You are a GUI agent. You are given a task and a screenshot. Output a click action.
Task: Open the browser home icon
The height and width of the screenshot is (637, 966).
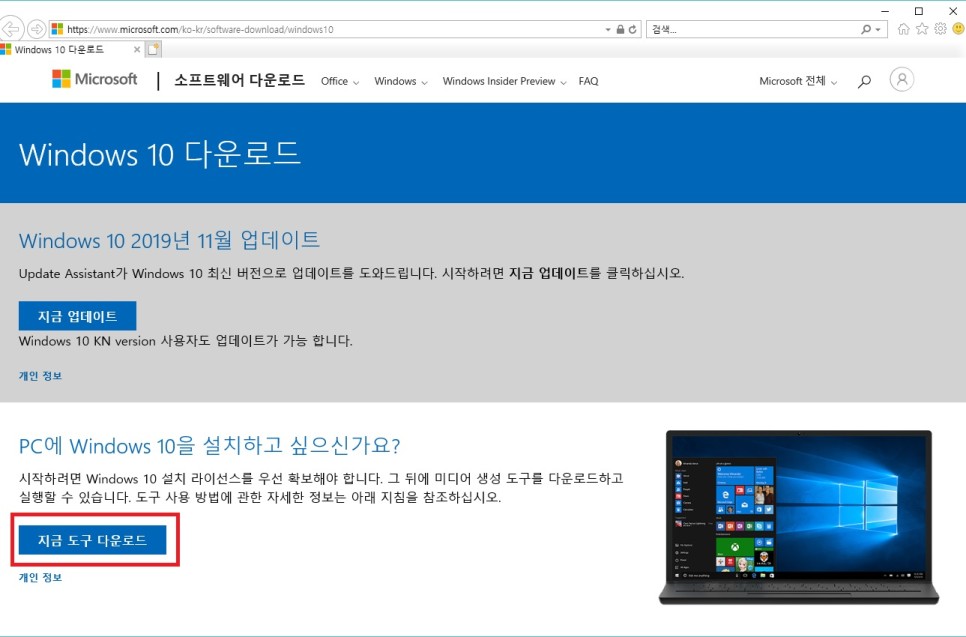click(x=903, y=29)
